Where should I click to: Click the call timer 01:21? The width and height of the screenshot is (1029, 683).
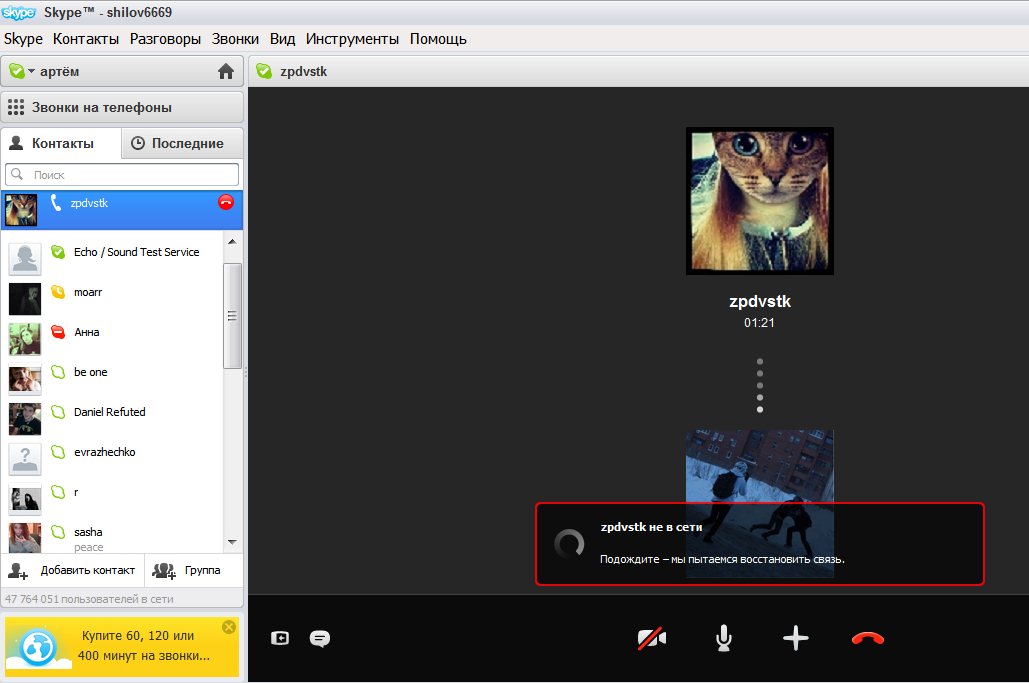(759, 323)
